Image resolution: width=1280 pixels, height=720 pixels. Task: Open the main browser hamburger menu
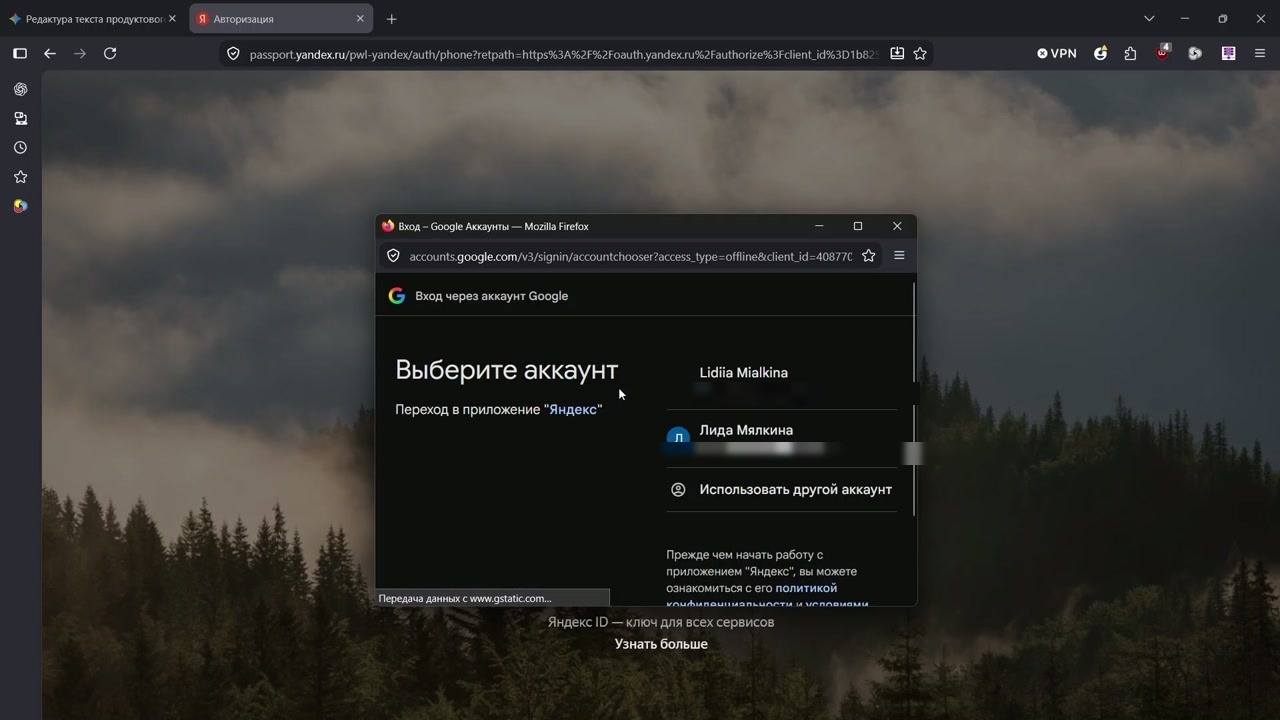pyautogui.click(x=1260, y=53)
